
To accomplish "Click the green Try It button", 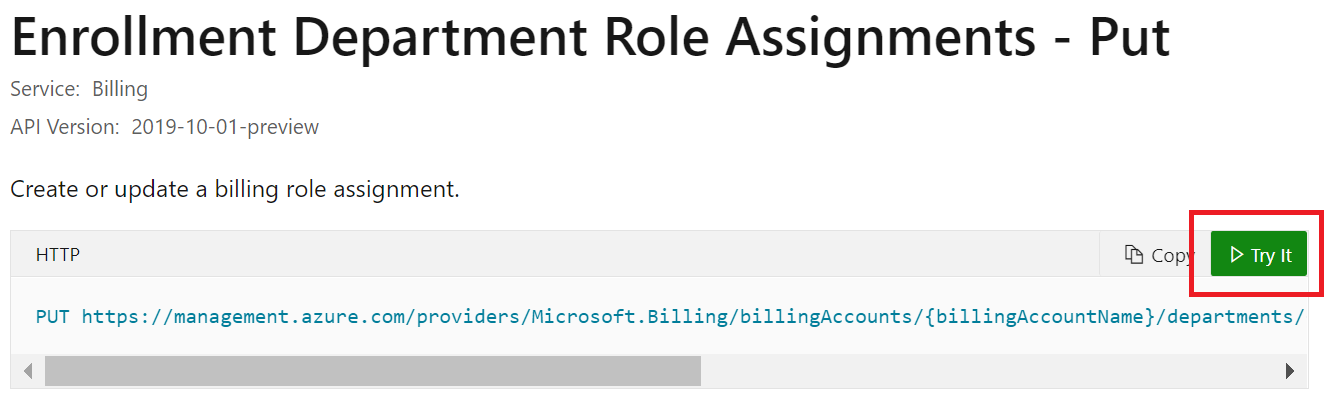I will click(x=1258, y=254).
